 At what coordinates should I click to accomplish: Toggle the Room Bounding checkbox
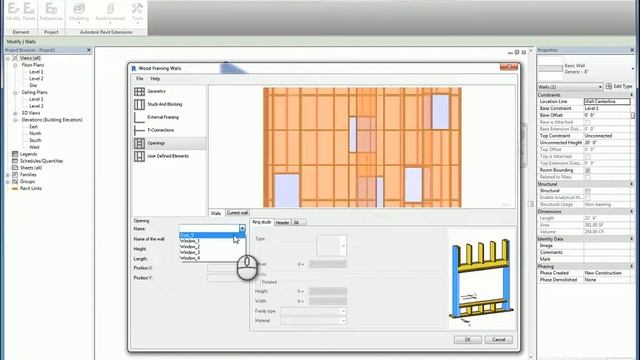point(588,170)
